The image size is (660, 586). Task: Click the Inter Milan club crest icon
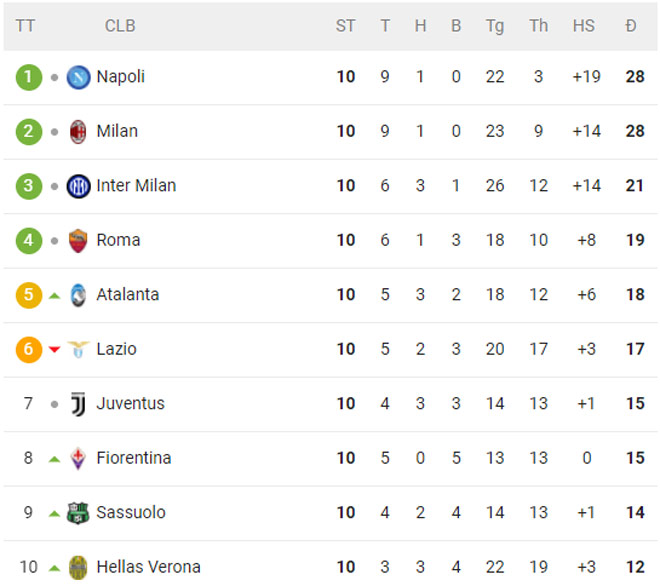[78, 186]
